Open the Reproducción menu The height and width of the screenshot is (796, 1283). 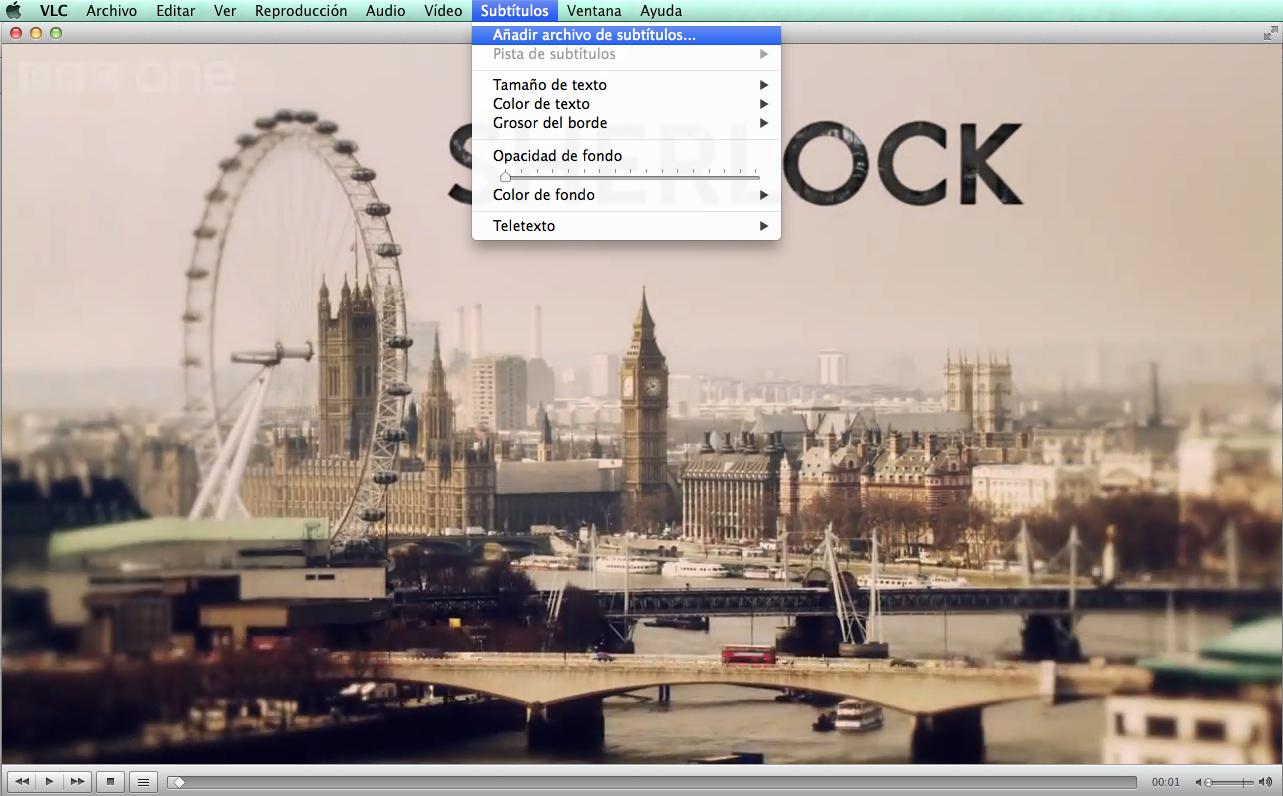pos(301,11)
